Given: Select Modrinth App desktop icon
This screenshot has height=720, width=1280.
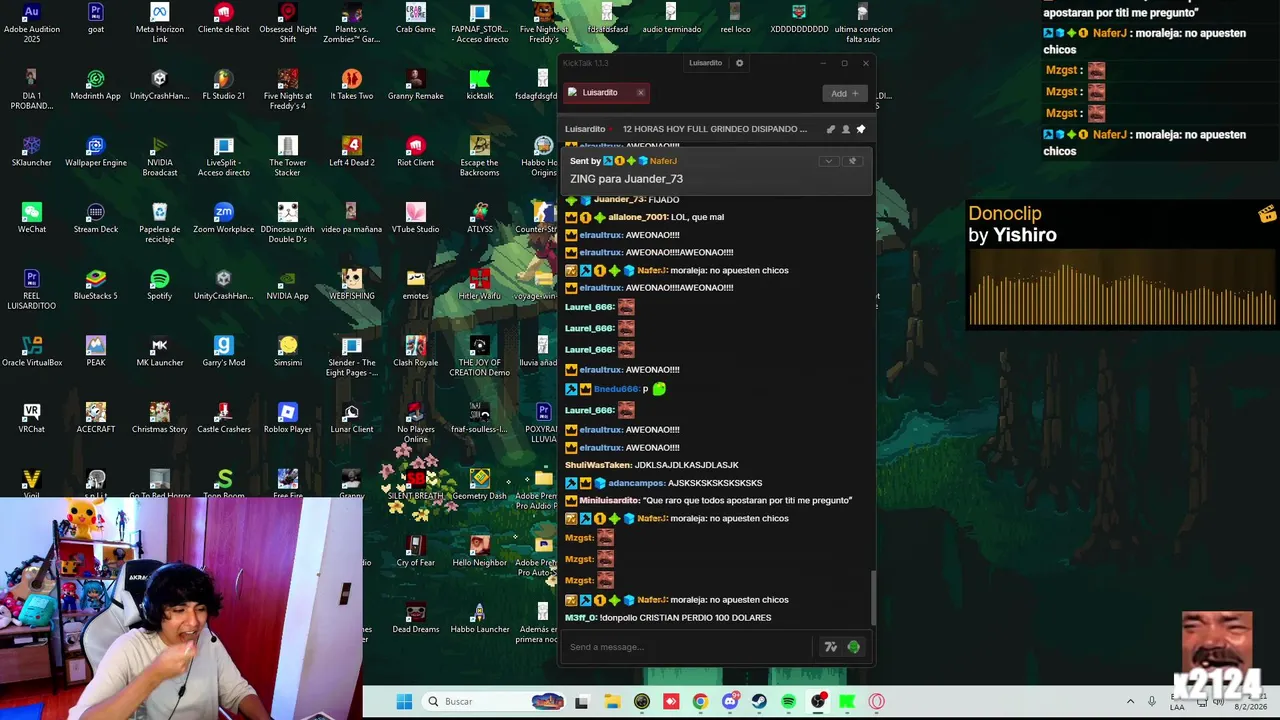Looking at the screenshot, I should point(95,86).
